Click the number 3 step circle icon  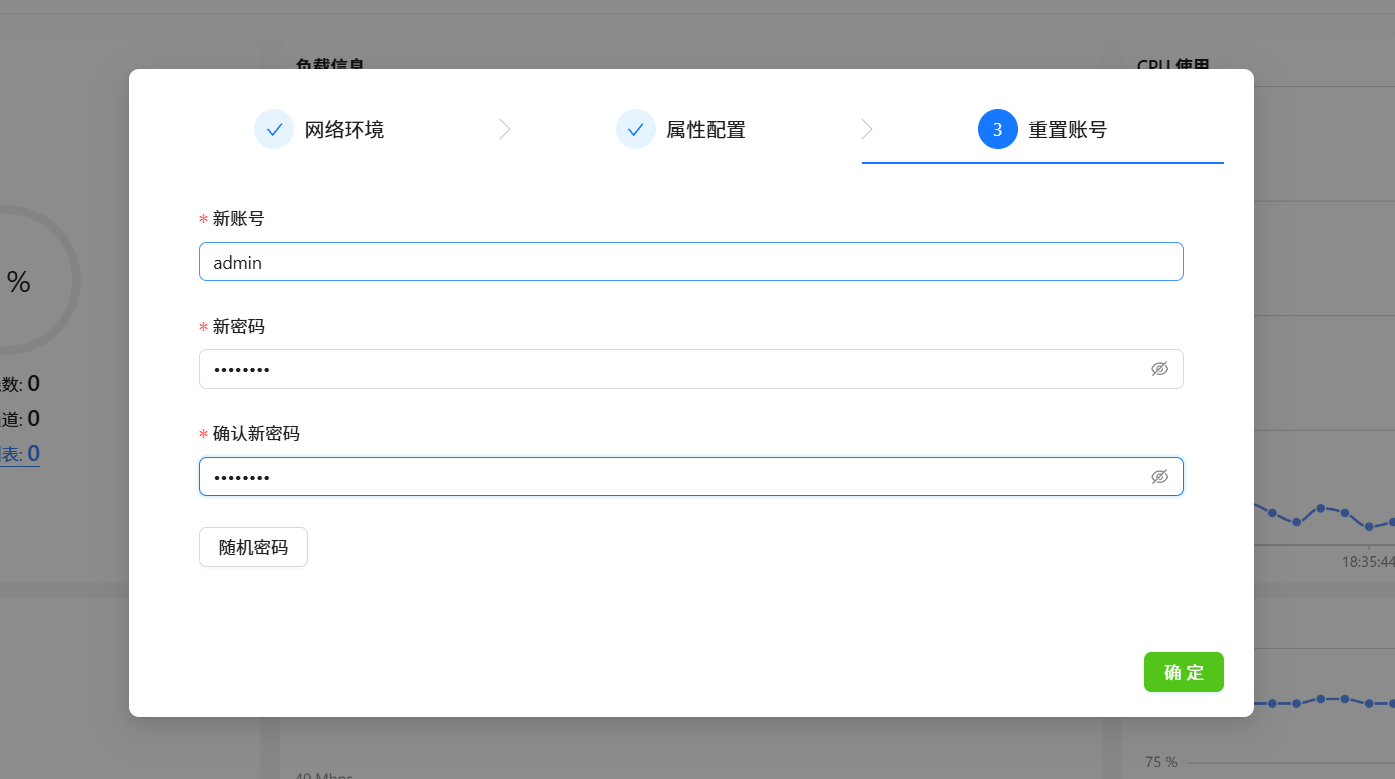[997, 129]
